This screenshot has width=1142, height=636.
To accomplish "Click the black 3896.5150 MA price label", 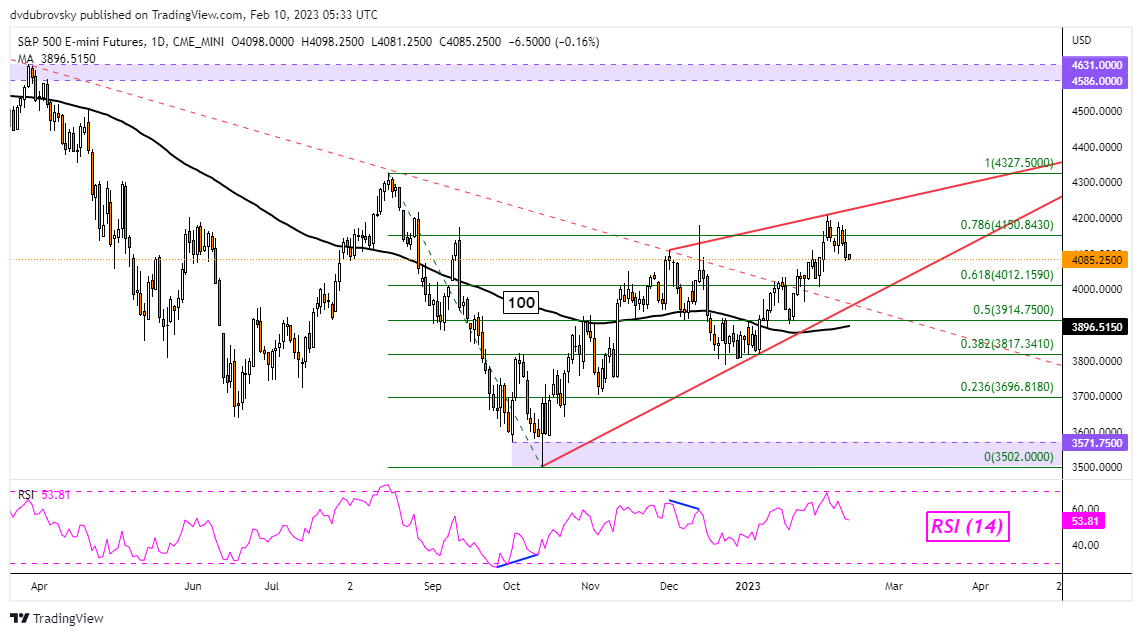I will click(x=1096, y=327).
